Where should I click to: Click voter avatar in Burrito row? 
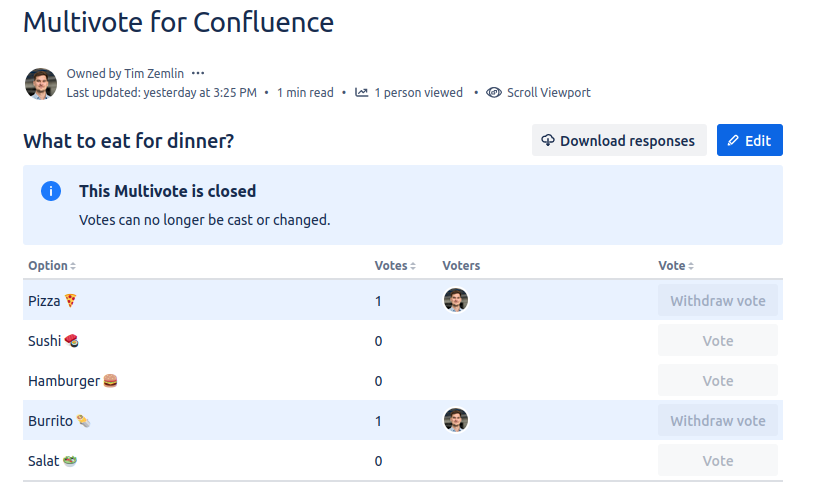[x=456, y=420]
